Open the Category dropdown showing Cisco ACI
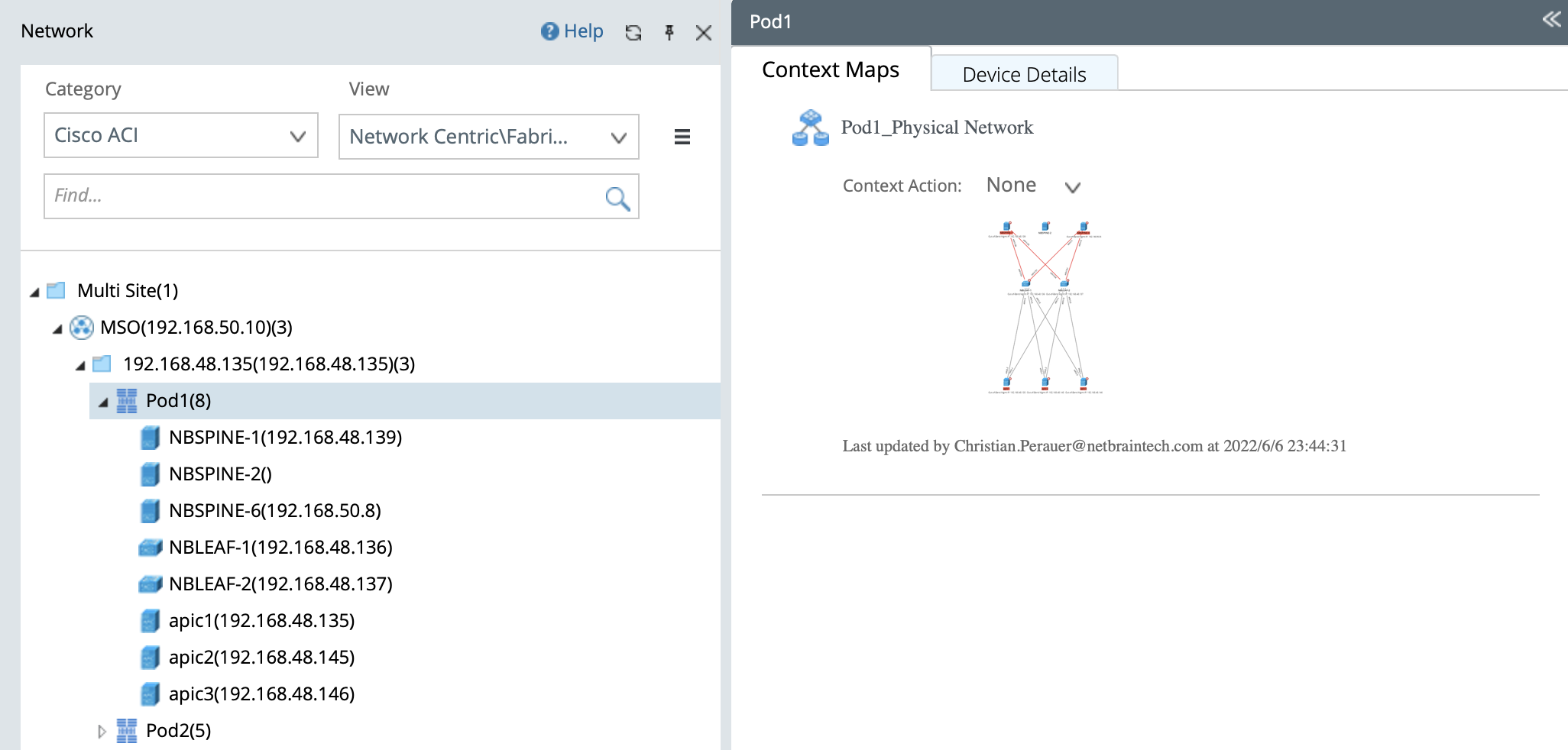Viewport: 1568px width, 750px height. [180, 135]
